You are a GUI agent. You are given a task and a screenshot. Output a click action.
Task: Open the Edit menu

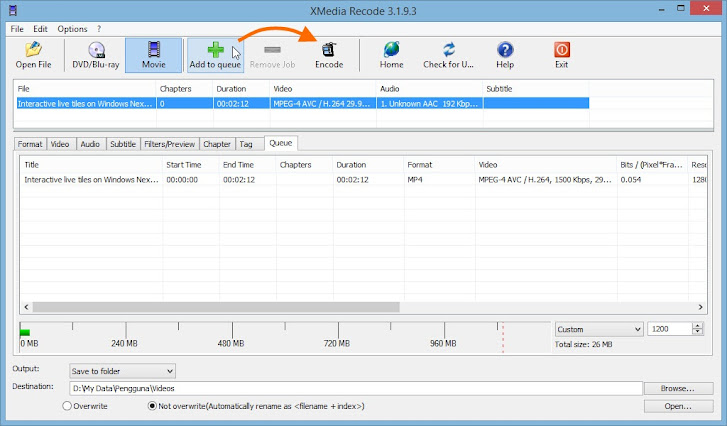(40, 29)
